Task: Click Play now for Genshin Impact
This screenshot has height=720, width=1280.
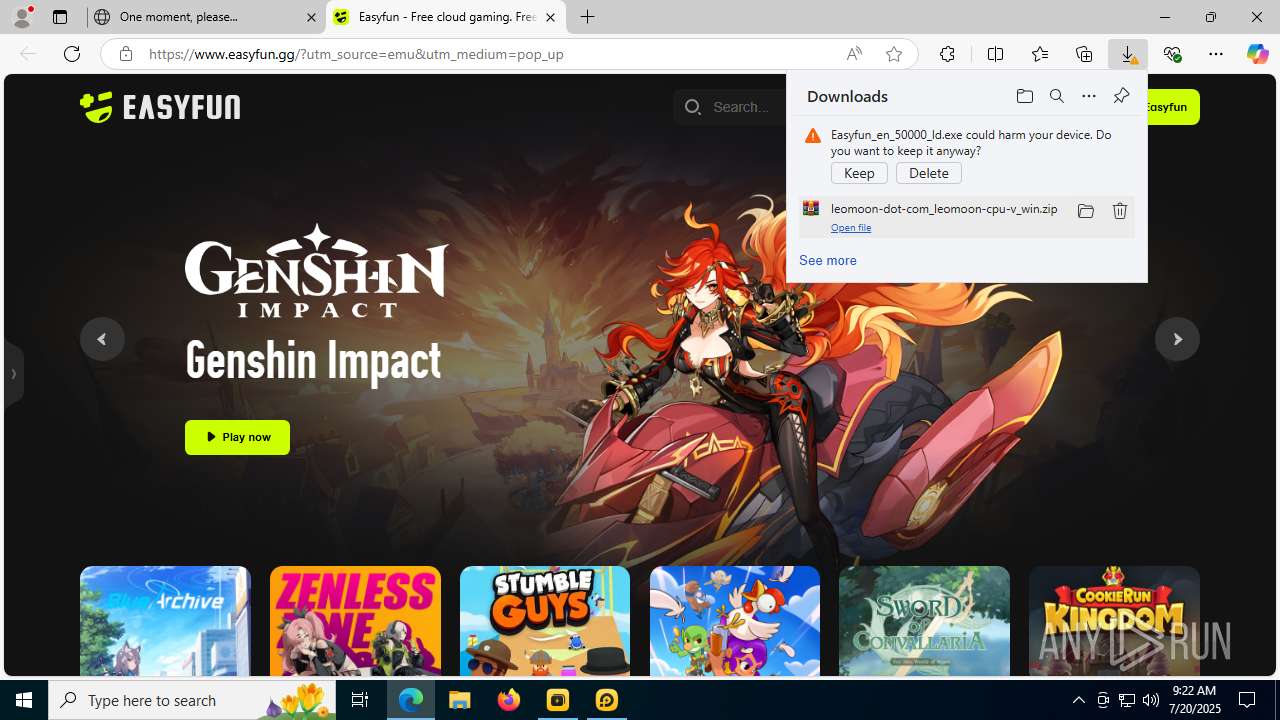Action: point(237,437)
